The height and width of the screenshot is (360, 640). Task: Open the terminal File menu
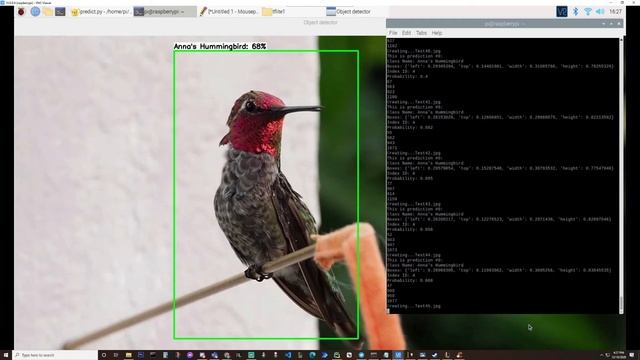click(393, 33)
